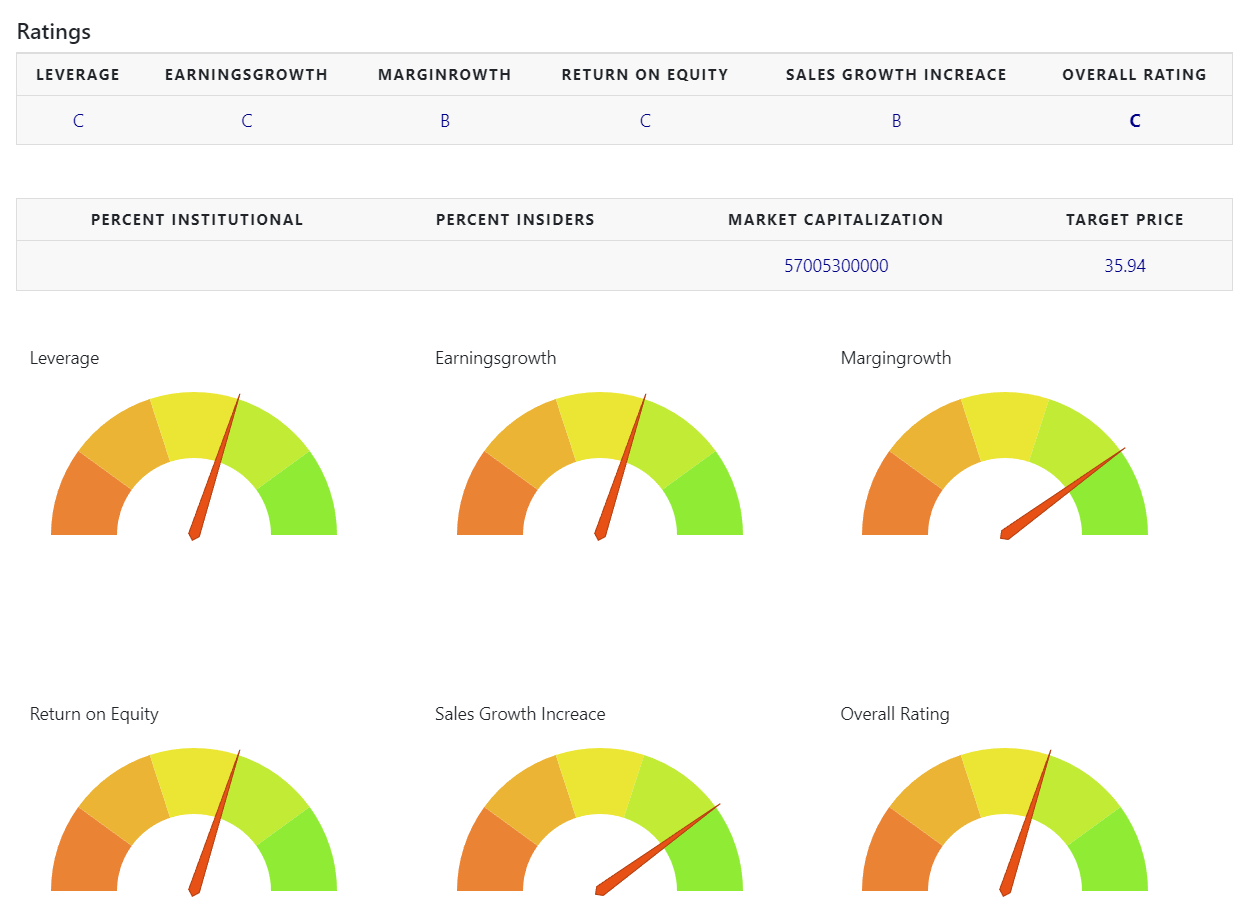Click the Earningsgrowth rating value C
Image resolution: width=1244 pixels, height=923 pixels.
(x=247, y=121)
